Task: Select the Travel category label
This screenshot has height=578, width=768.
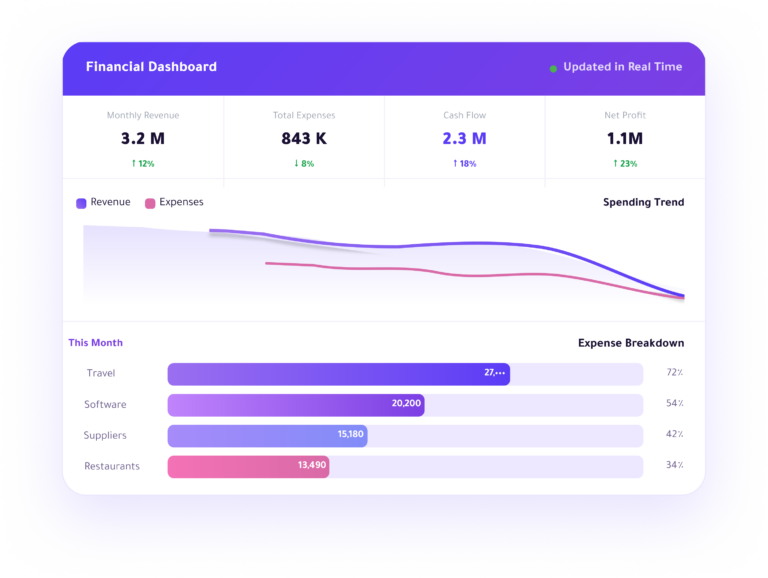Action: pyautogui.click(x=101, y=373)
